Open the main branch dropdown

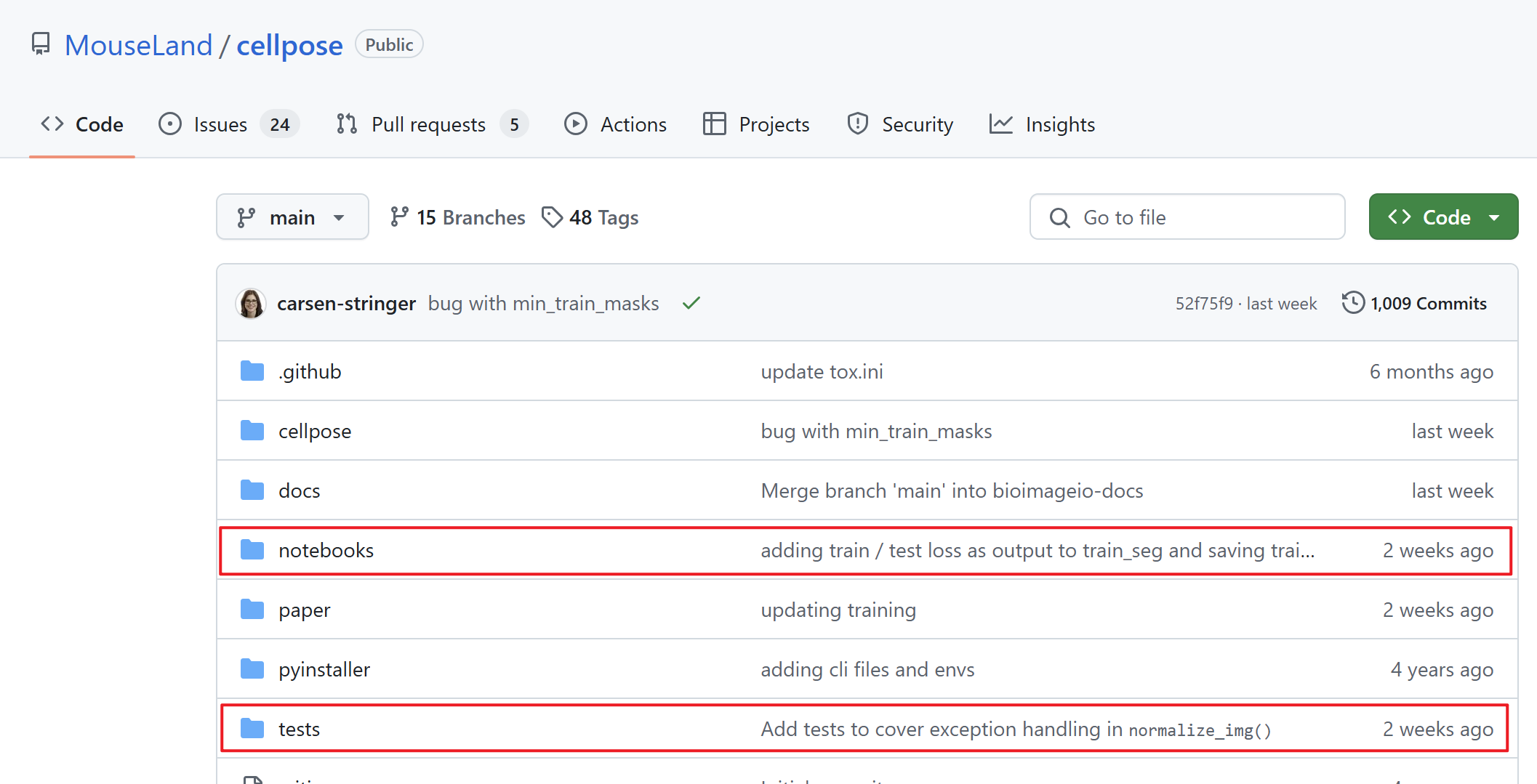tap(292, 217)
